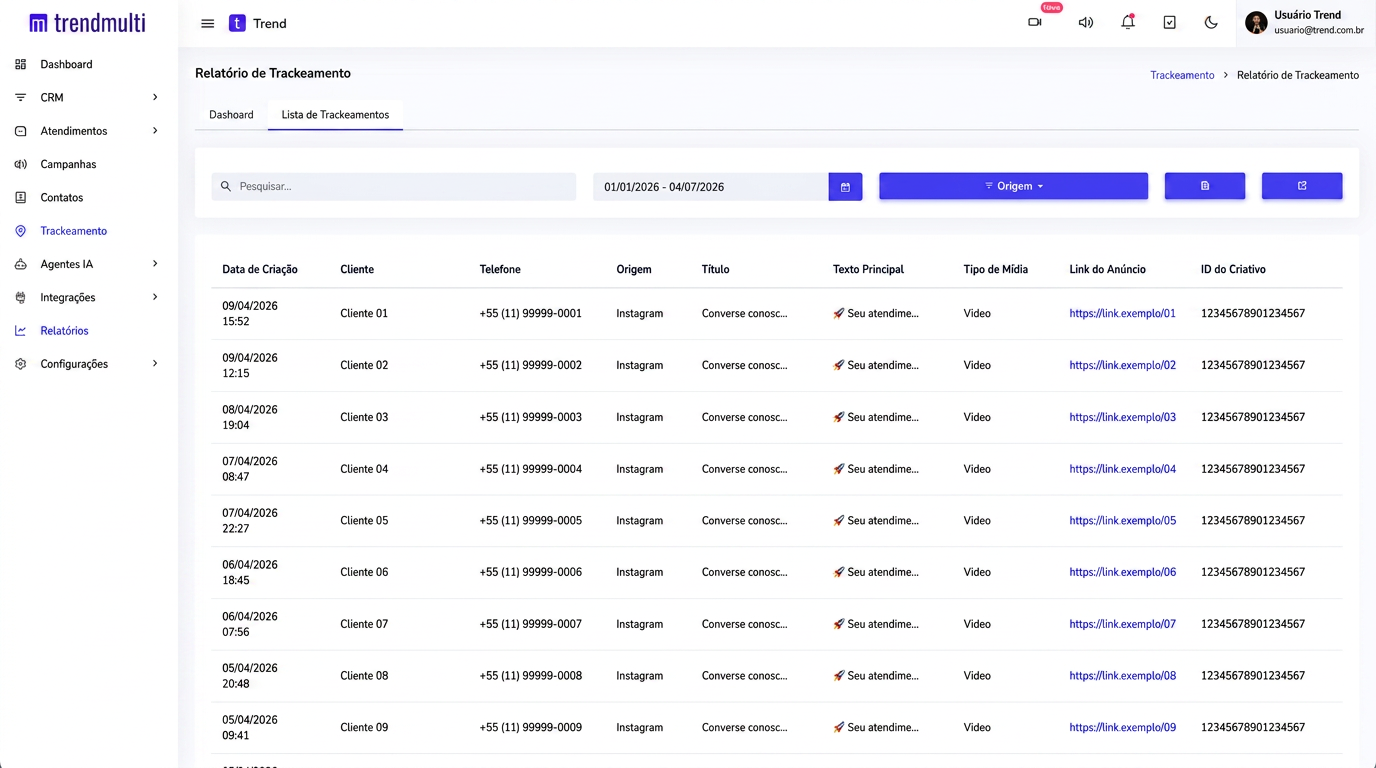Click the document report export button
This screenshot has width=1376, height=768.
coord(1205,186)
